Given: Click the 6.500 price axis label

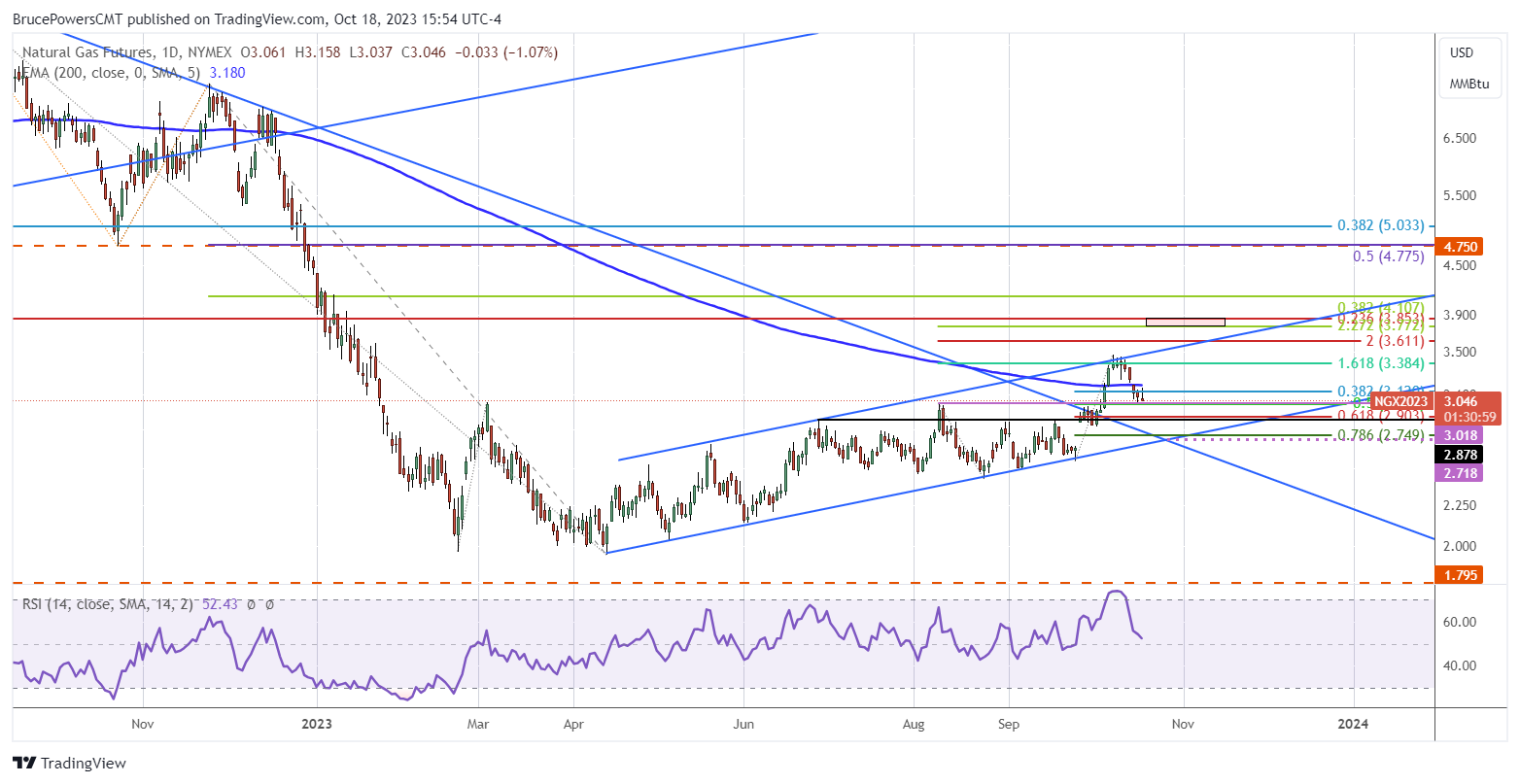Looking at the screenshot, I should coord(1461,138).
